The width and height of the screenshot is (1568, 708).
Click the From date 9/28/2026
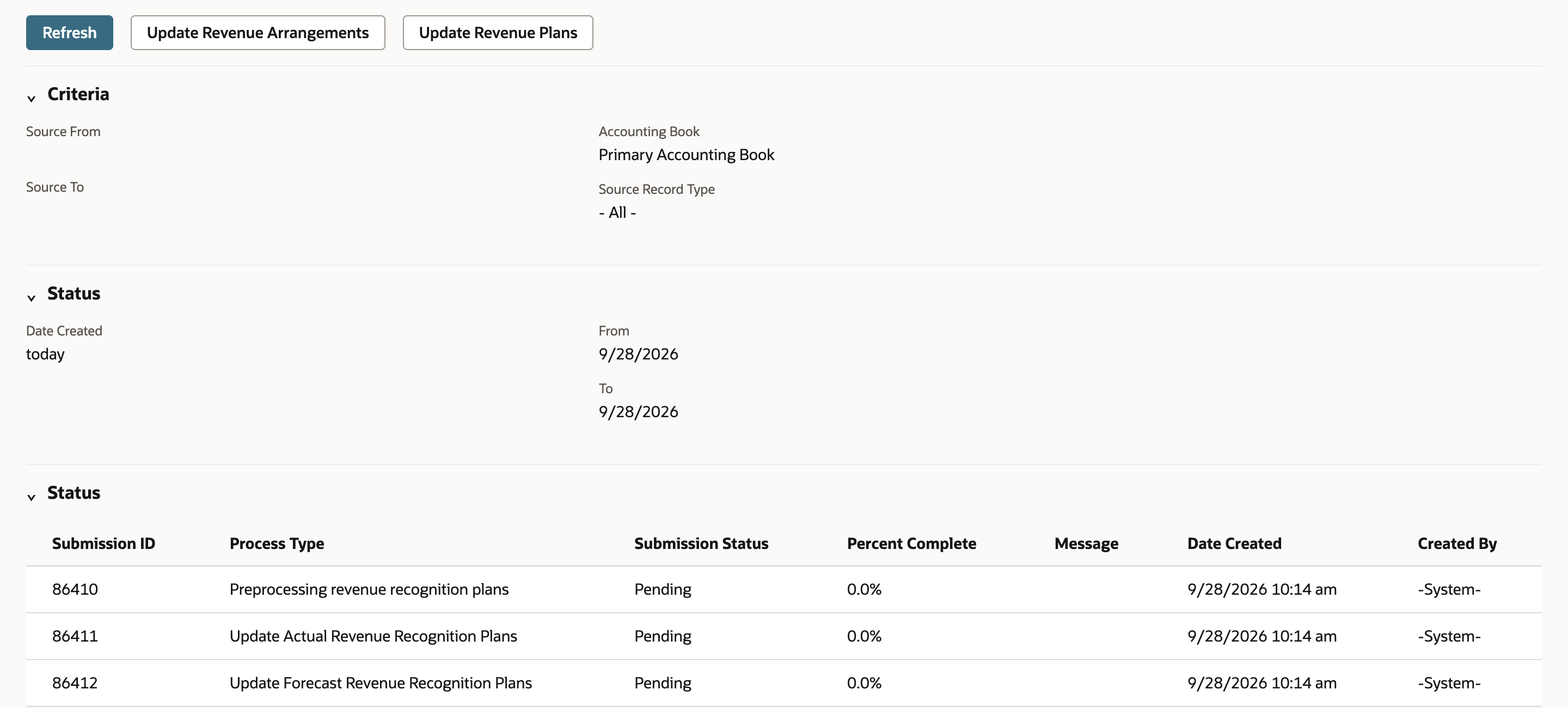tap(638, 353)
